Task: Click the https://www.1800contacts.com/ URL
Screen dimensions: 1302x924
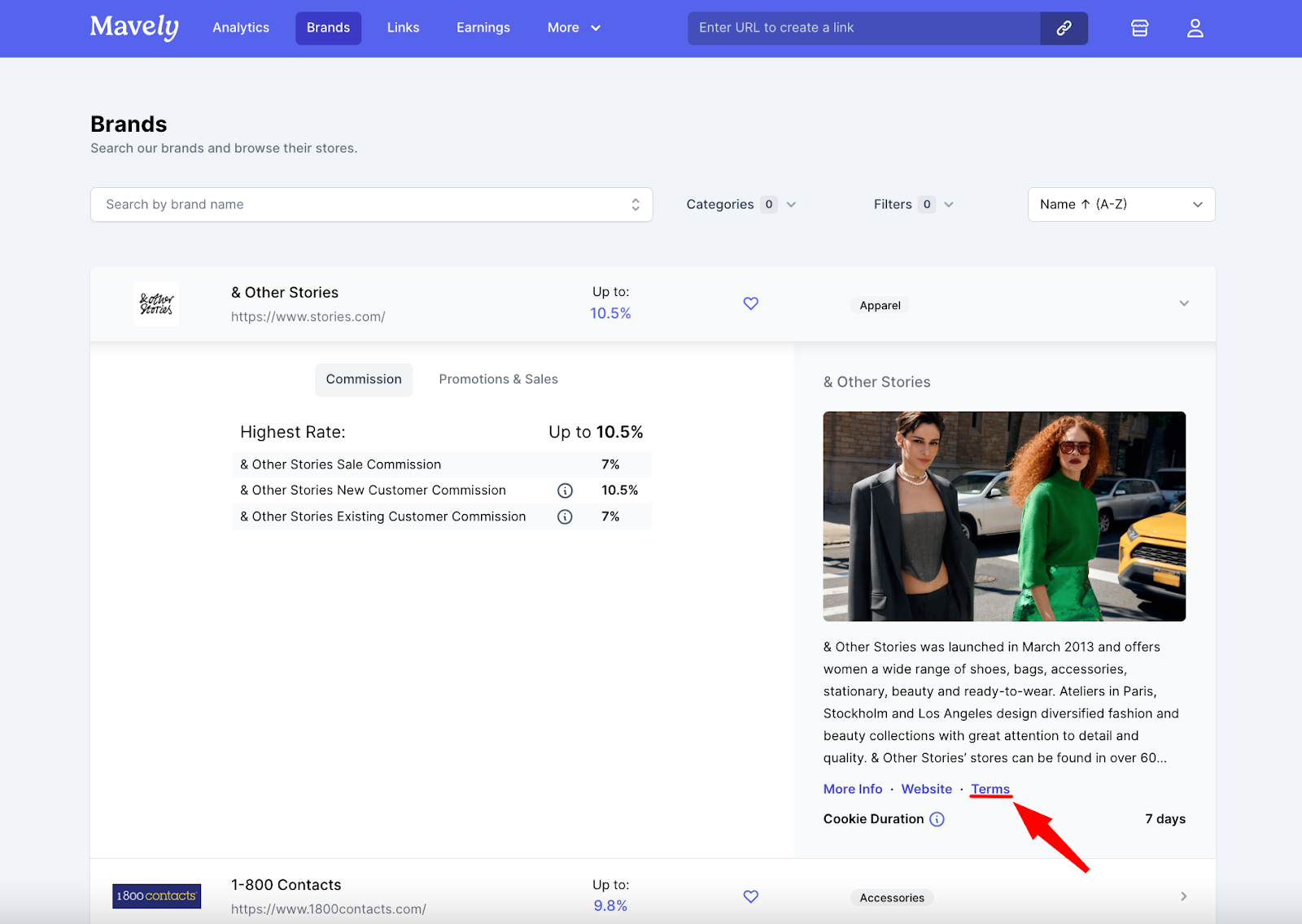Action: [328, 909]
